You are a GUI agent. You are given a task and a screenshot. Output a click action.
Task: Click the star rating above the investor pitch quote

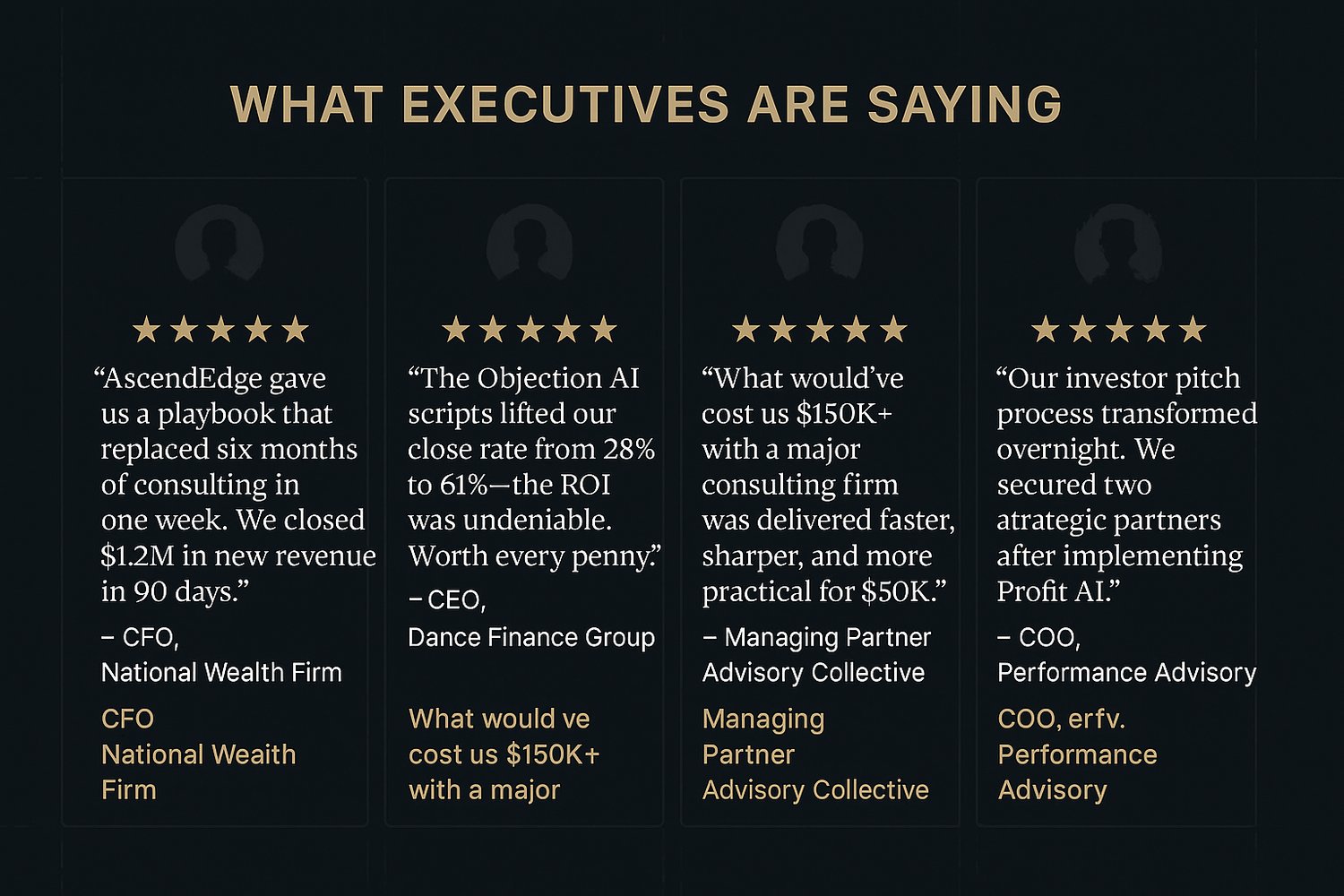pyautogui.click(x=1119, y=330)
